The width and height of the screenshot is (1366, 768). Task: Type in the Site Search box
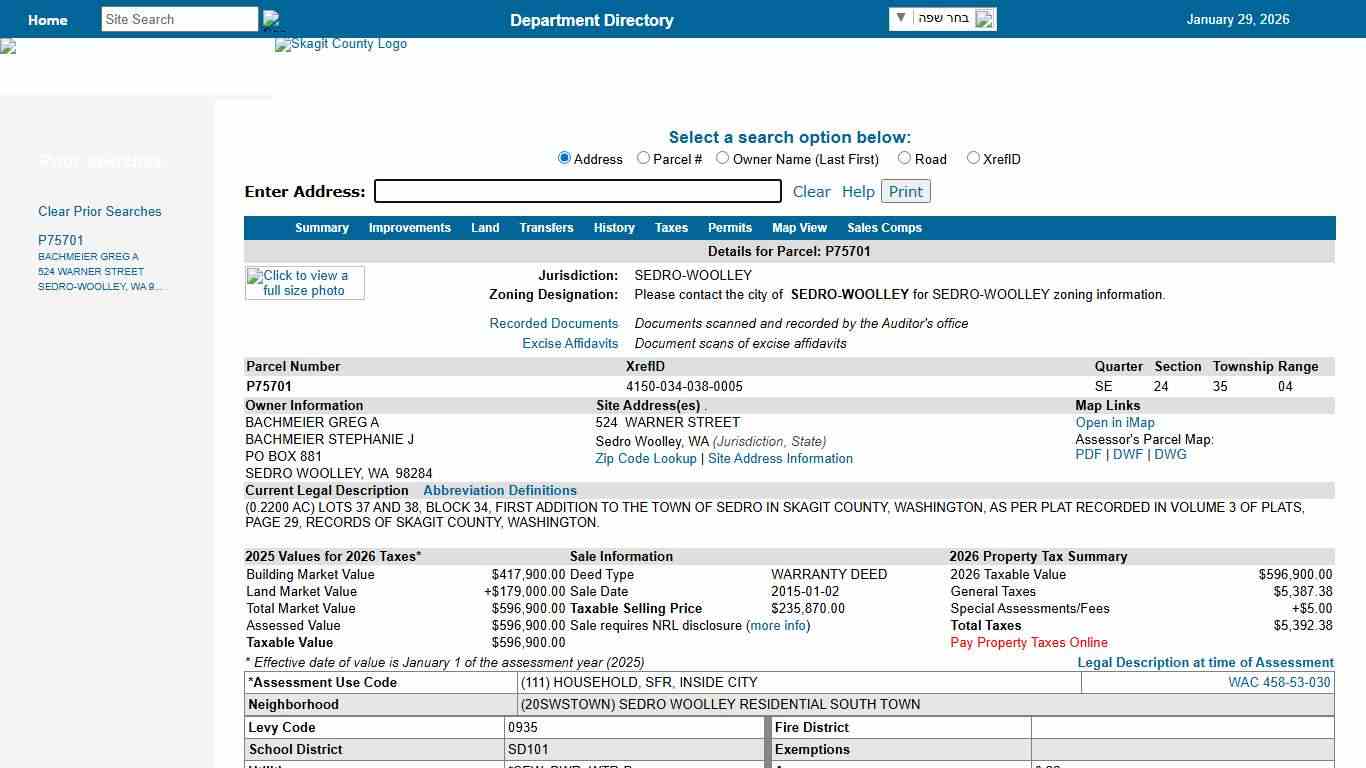(x=179, y=19)
